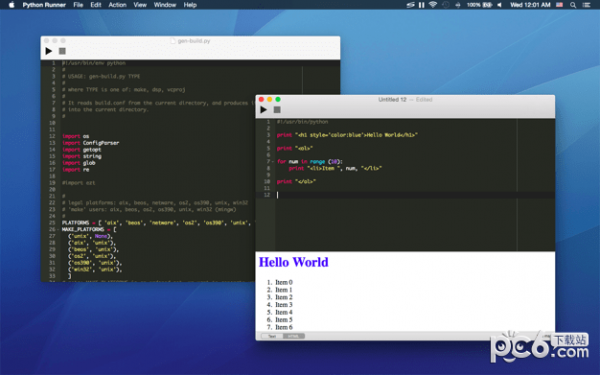This screenshot has height=375, width=600.
Task: Open the Python Runner application menu
Action: tap(44, 5)
